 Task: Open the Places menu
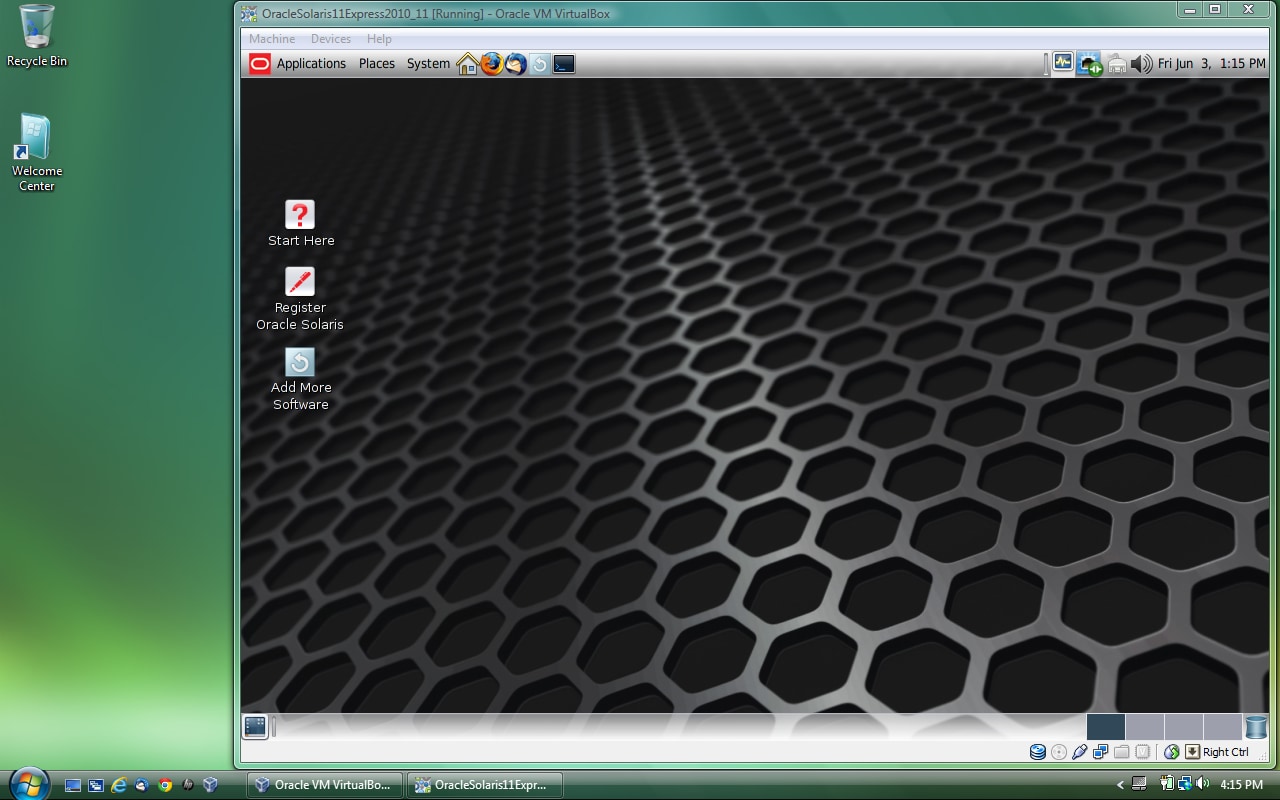click(x=377, y=63)
